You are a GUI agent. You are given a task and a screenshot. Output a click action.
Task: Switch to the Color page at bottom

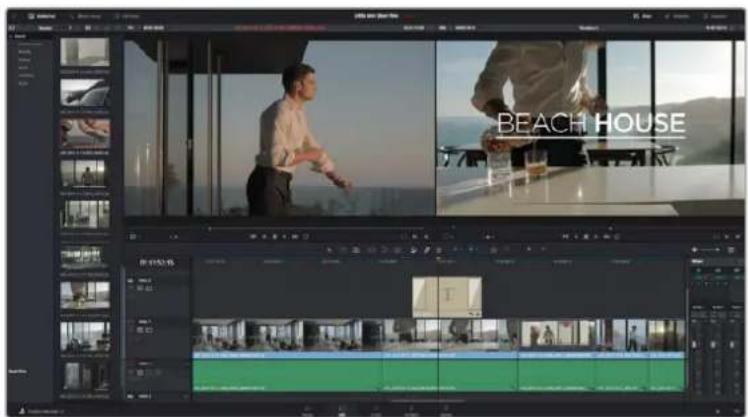(411, 411)
